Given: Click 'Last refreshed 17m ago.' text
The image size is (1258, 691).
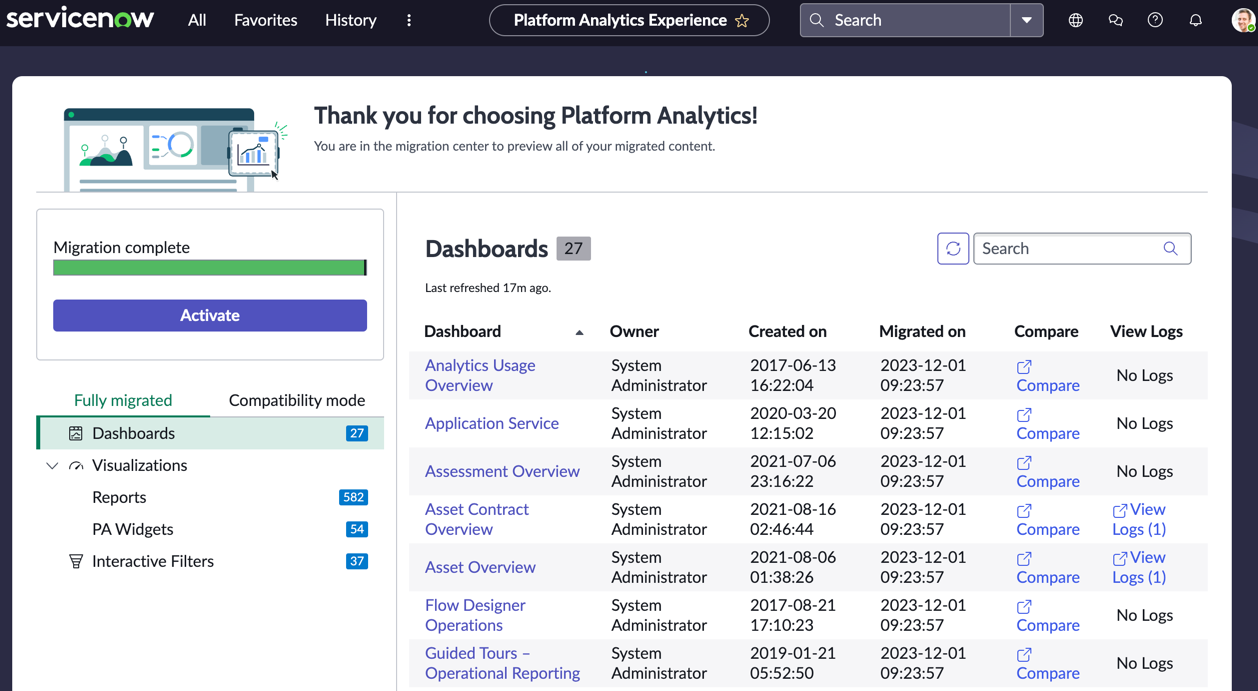Looking at the screenshot, I should coord(488,288).
